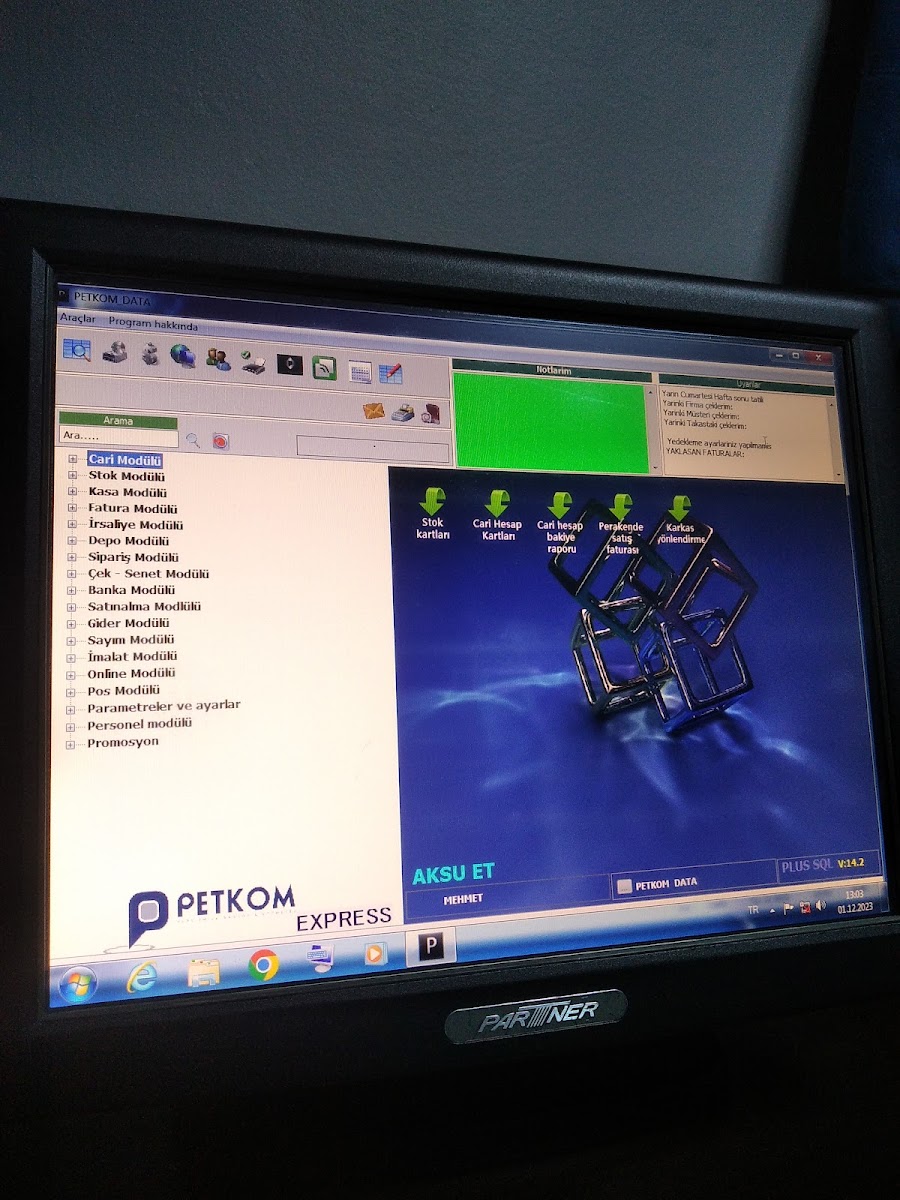Click the volume speaker tray icon
The width and height of the screenshot is (900, 1200).
(821, 905)
